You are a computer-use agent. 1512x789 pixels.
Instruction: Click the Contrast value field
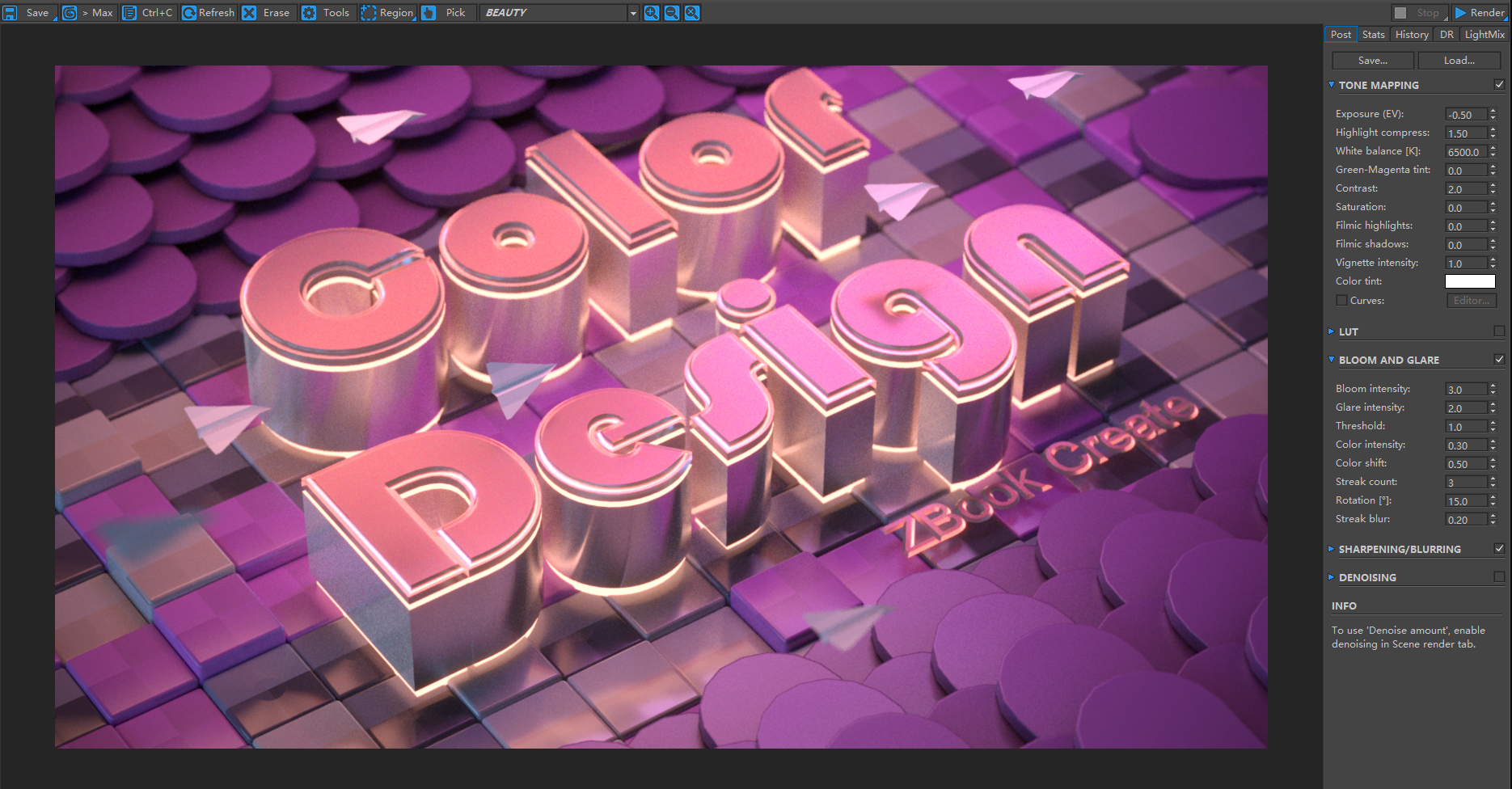[x=1466, y=189]
